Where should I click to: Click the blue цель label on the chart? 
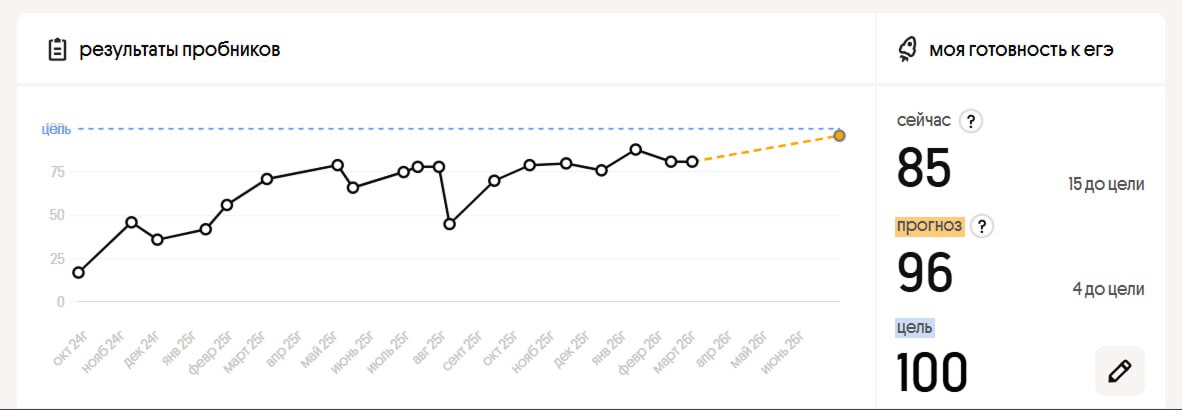coord(56,129)
